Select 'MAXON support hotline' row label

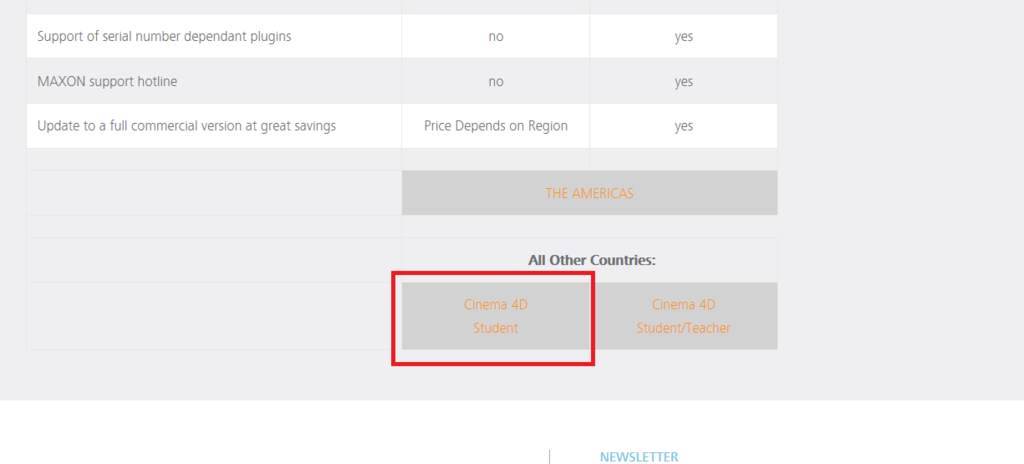(x=107, y=82)
